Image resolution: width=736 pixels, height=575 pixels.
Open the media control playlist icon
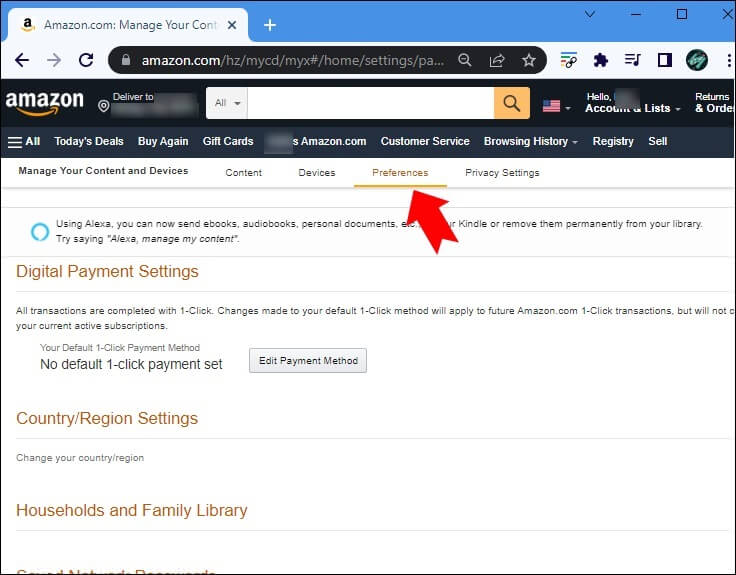coord(632,60)
